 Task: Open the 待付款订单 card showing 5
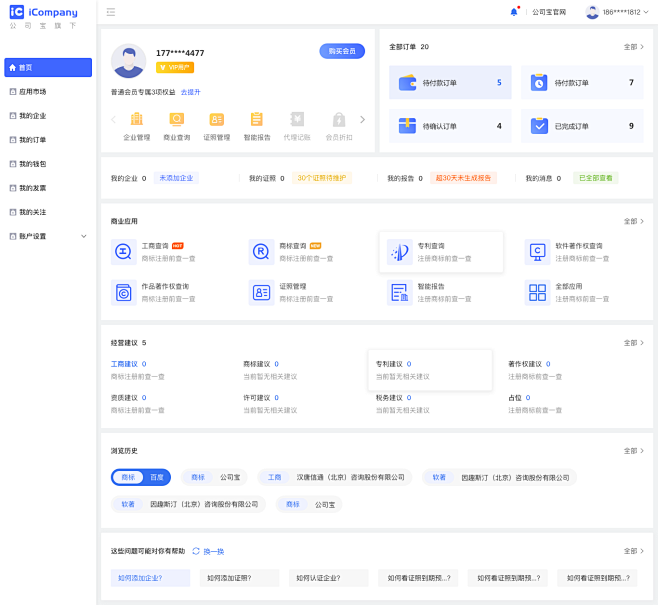click(450, 83)
